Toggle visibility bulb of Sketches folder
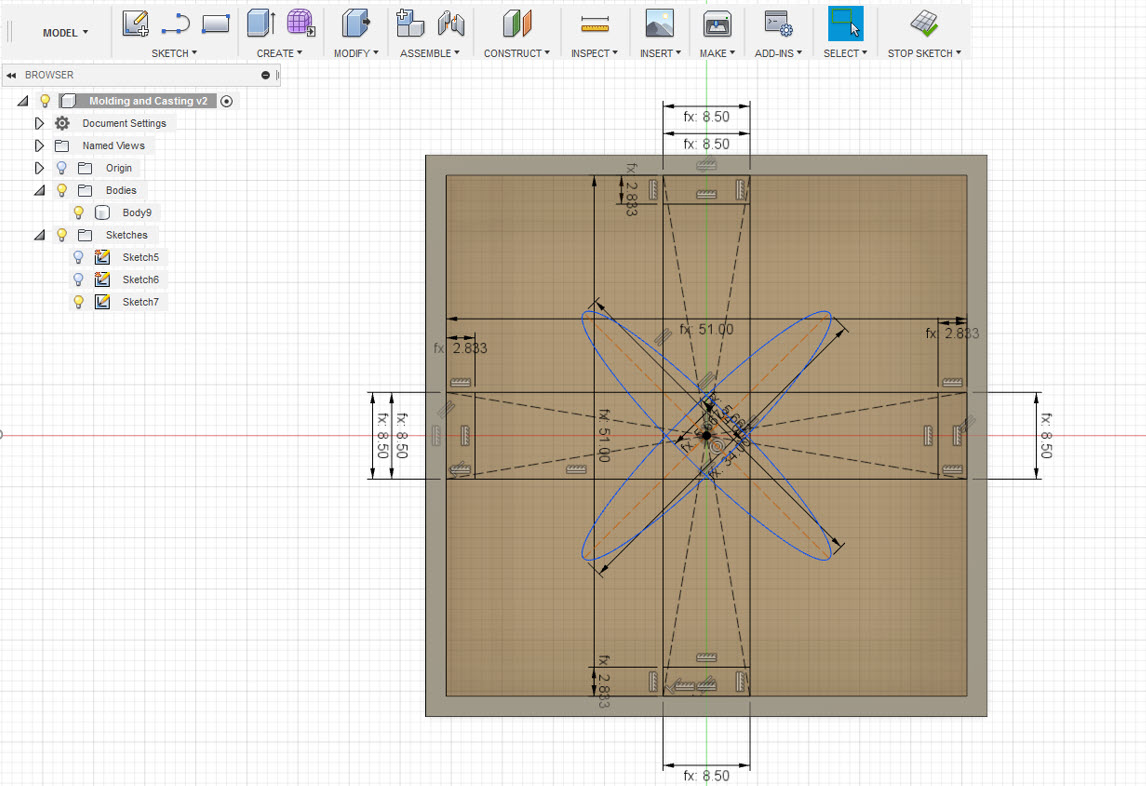 tap(62, 235)
